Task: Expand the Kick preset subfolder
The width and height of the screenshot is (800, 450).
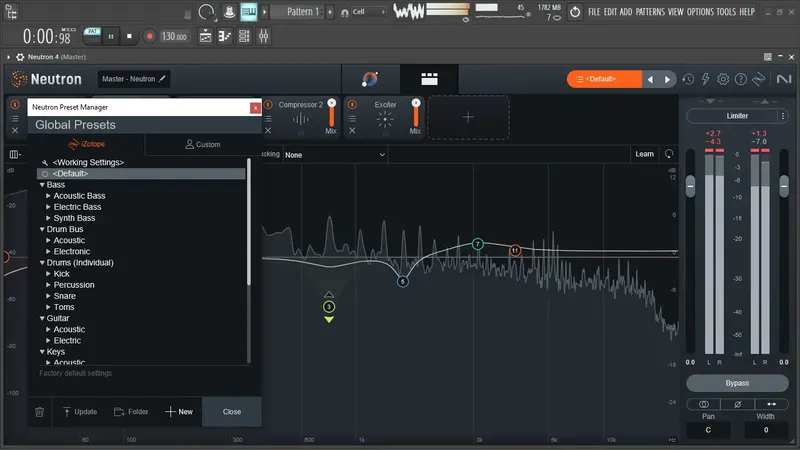Action: 48,274
